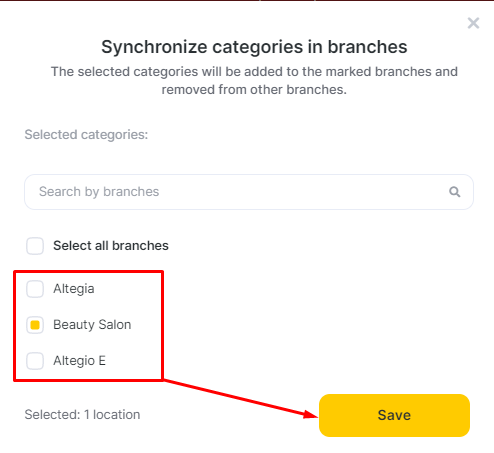Close the Synchronize categories dialog

pos(473,23)
